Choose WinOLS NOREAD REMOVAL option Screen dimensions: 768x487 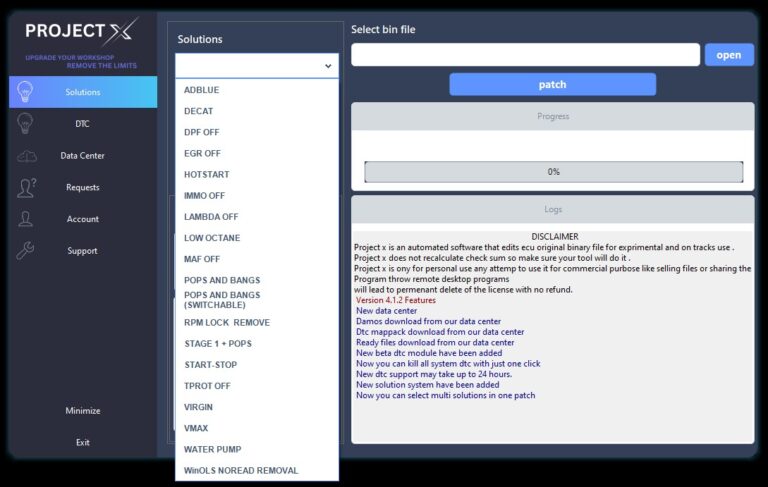click(241, 470)
